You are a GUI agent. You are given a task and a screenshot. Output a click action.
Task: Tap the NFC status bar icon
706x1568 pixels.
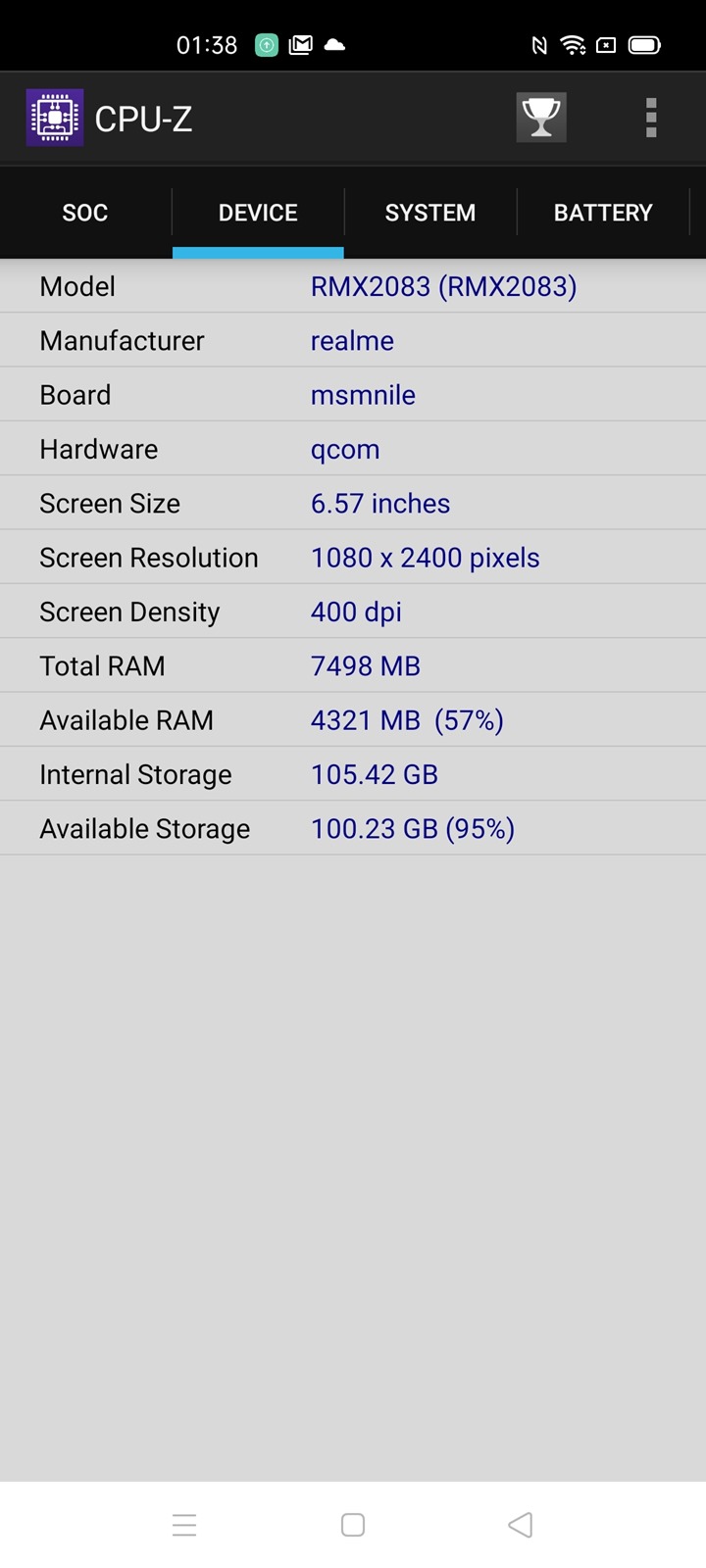538,45
